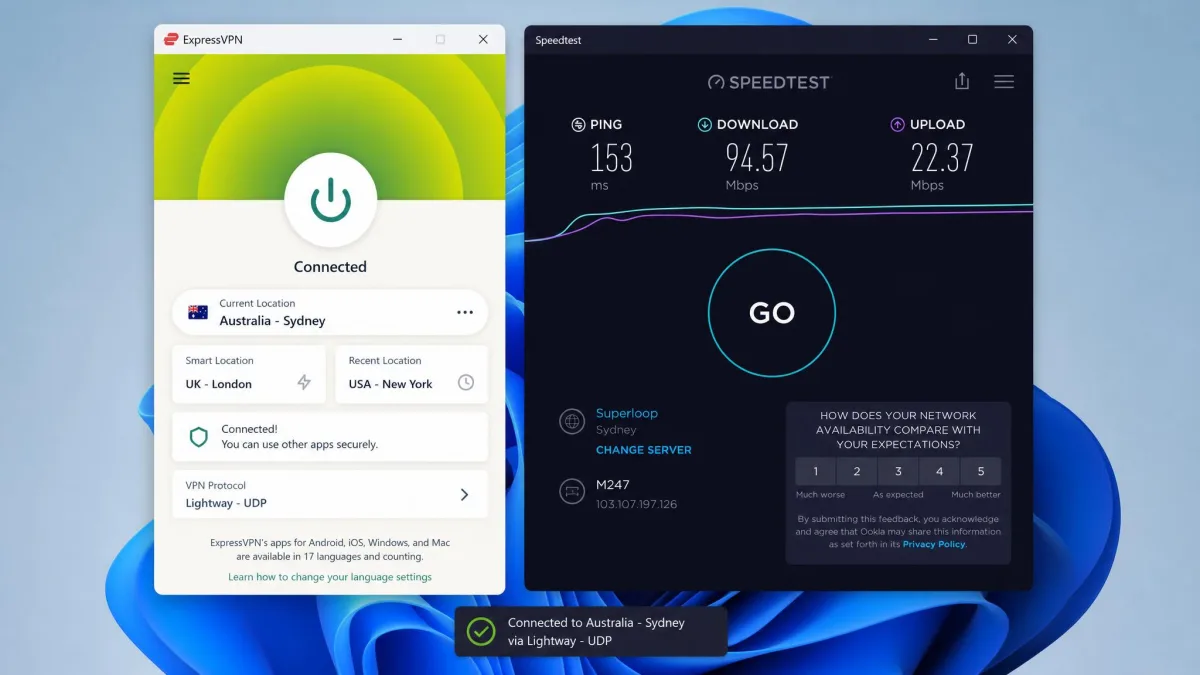
Task: Start the test with the GO button
Action: (771, 312)
